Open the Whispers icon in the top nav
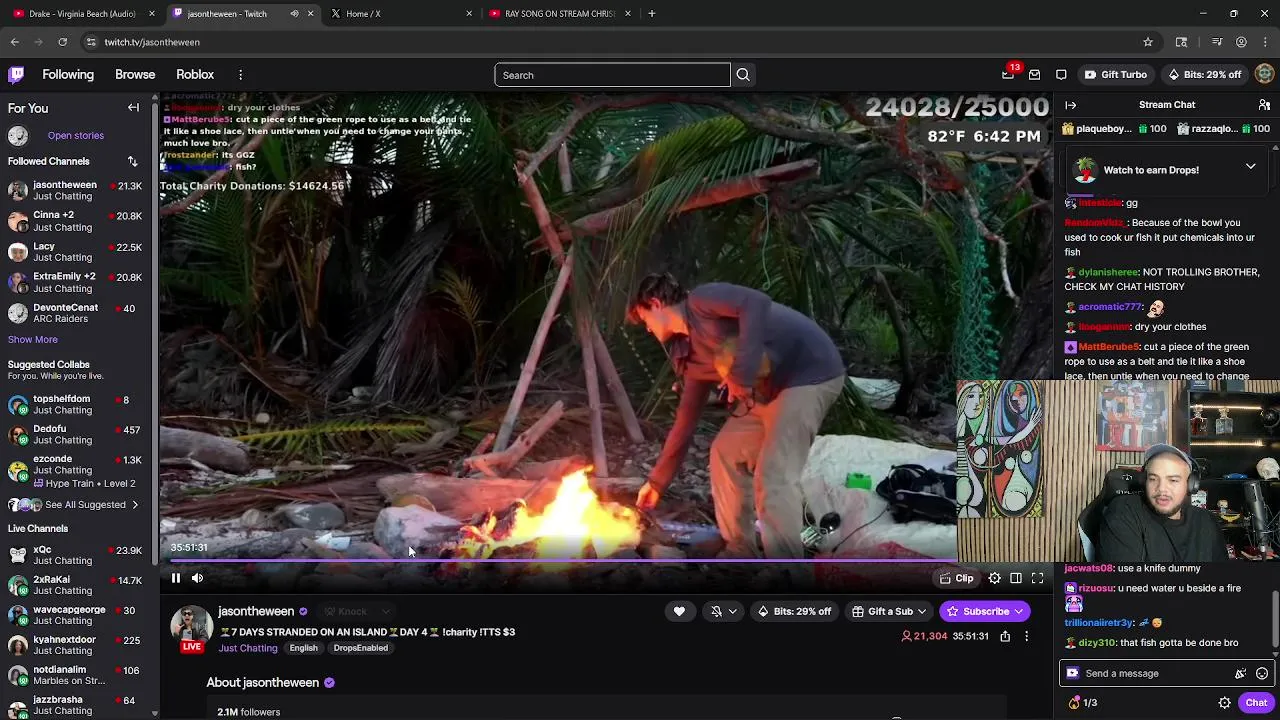Image resolution: width=1280 pixels, height=720 pixels. [1061, 75]
